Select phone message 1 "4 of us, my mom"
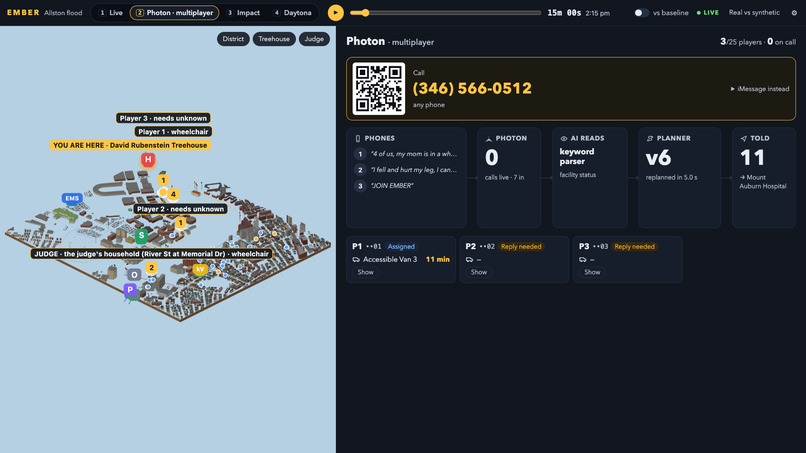This screenshot has height=453, width=806. coord(406,154)
